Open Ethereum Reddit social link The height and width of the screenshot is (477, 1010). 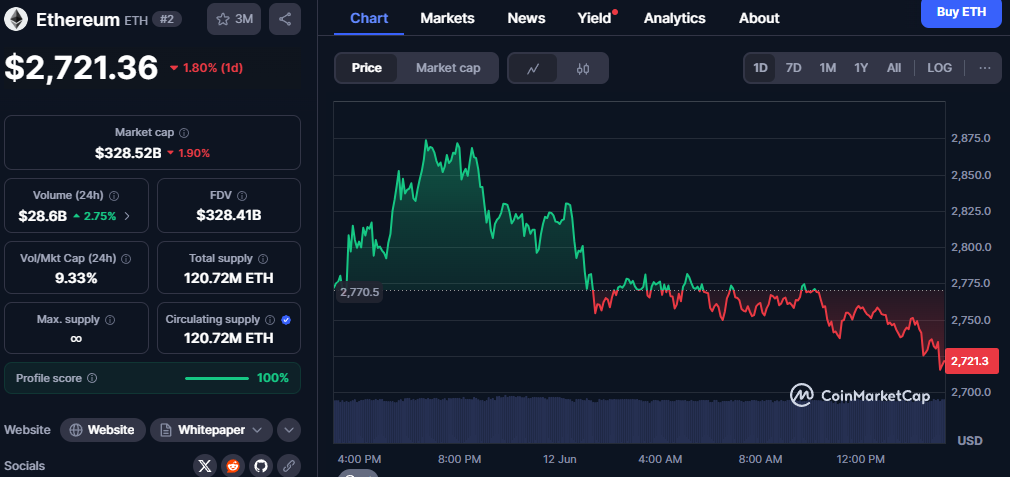pos(233,466)
